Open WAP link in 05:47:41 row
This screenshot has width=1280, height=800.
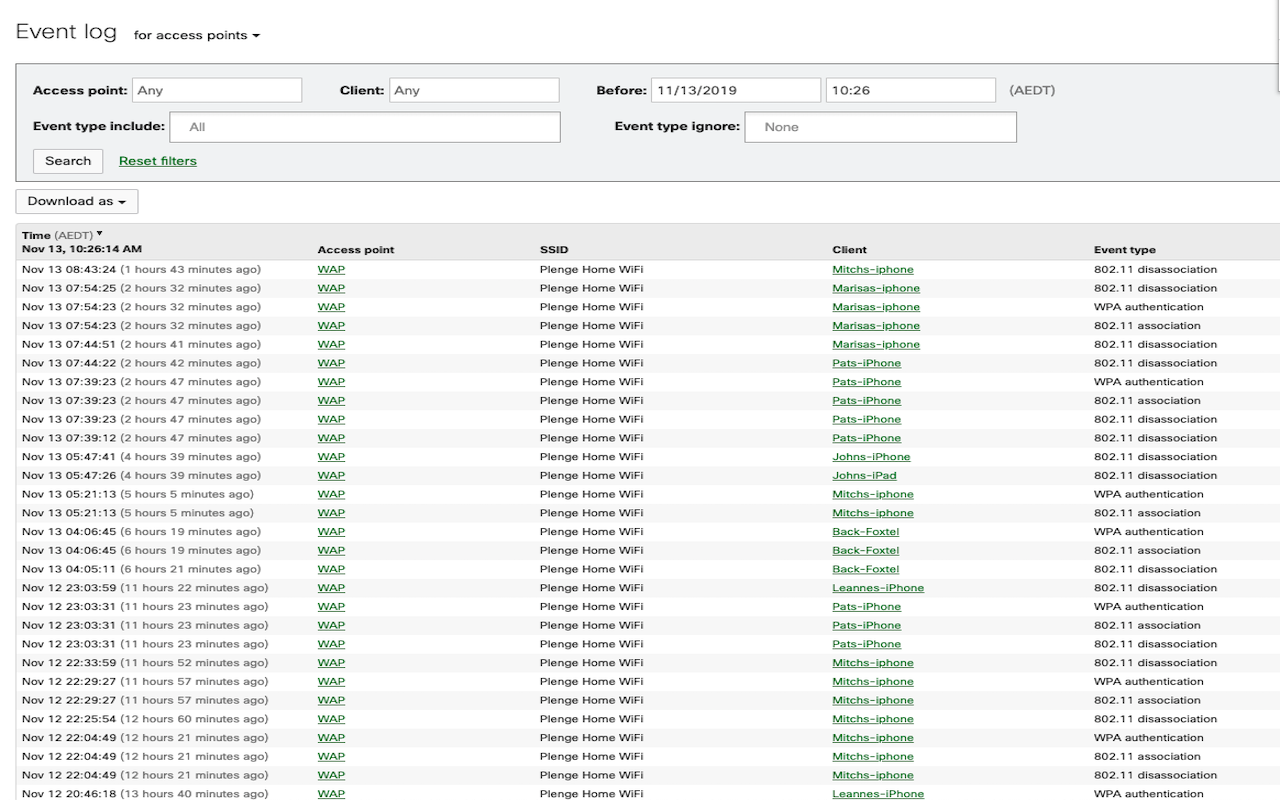[331, 457]
